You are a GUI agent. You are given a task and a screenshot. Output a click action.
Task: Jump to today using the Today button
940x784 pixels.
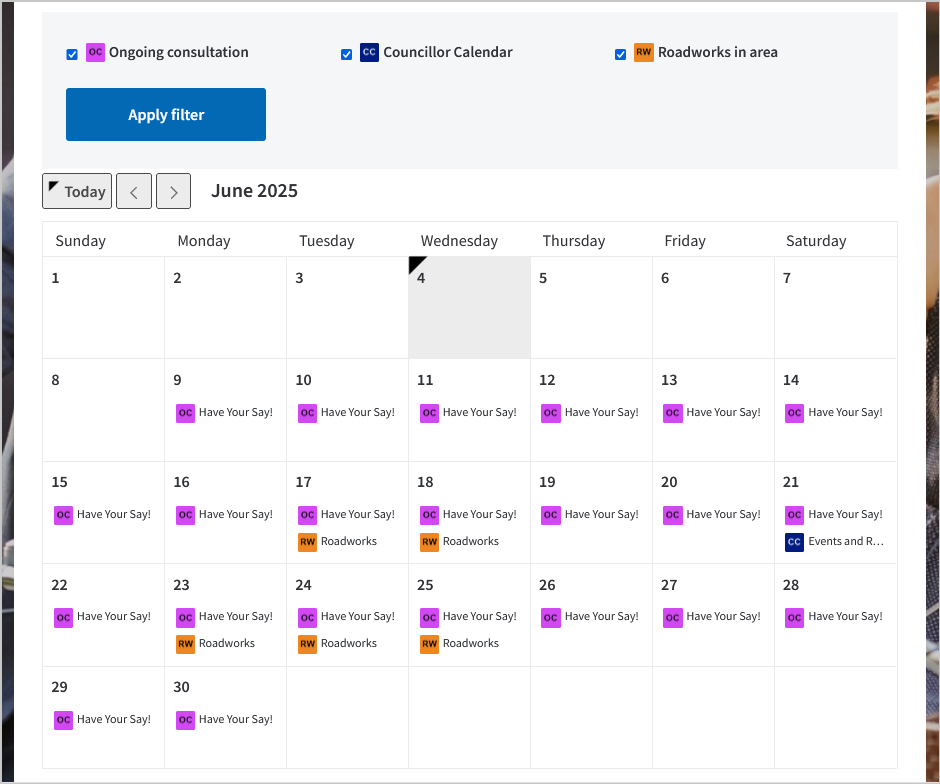point(77,191)
